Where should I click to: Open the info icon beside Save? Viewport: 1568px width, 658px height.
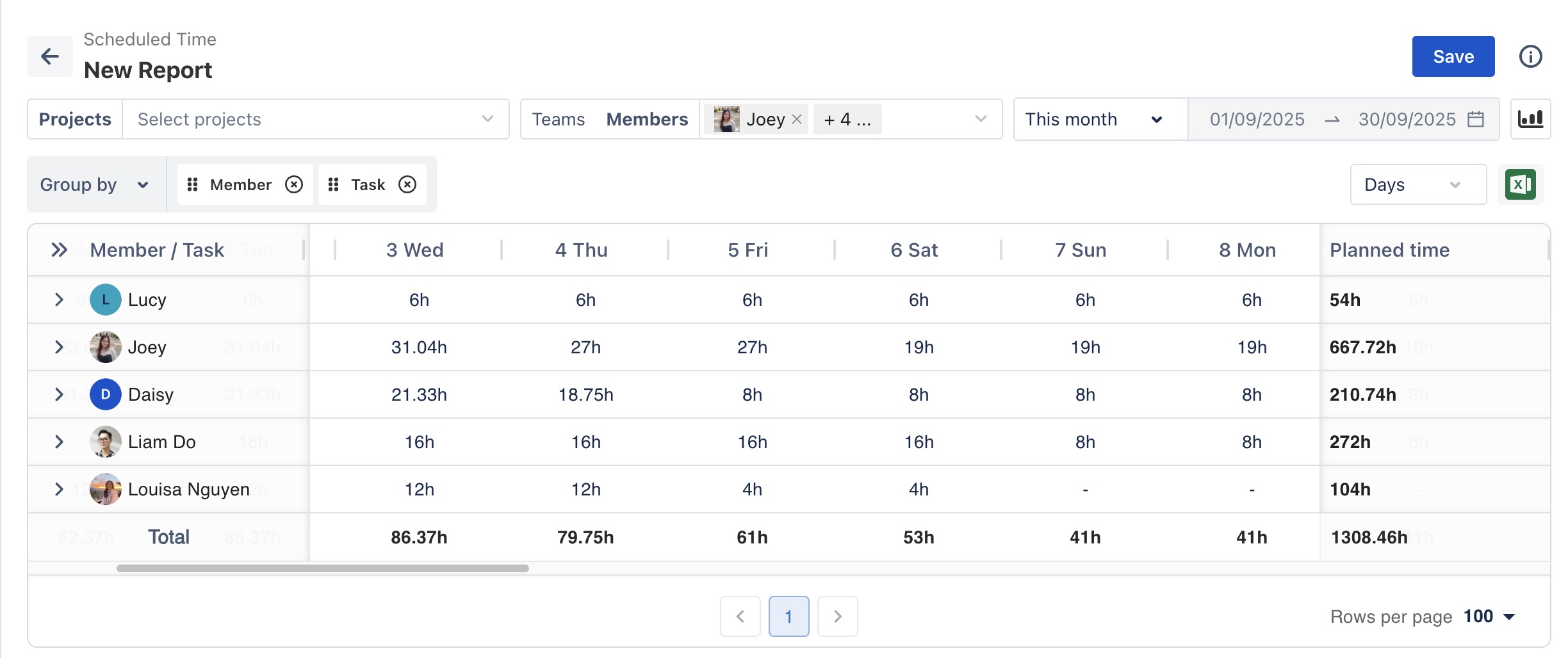[1530, 56]
